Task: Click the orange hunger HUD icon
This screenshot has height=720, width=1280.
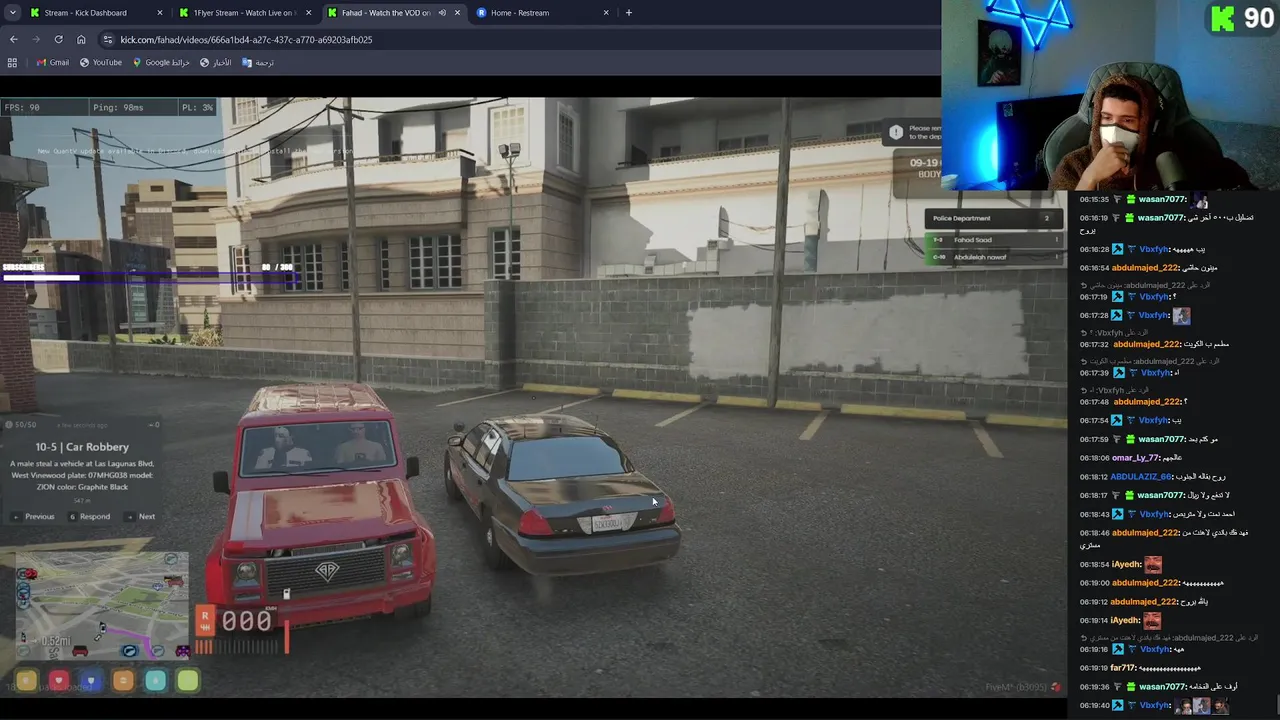Action: click(123, 681)
